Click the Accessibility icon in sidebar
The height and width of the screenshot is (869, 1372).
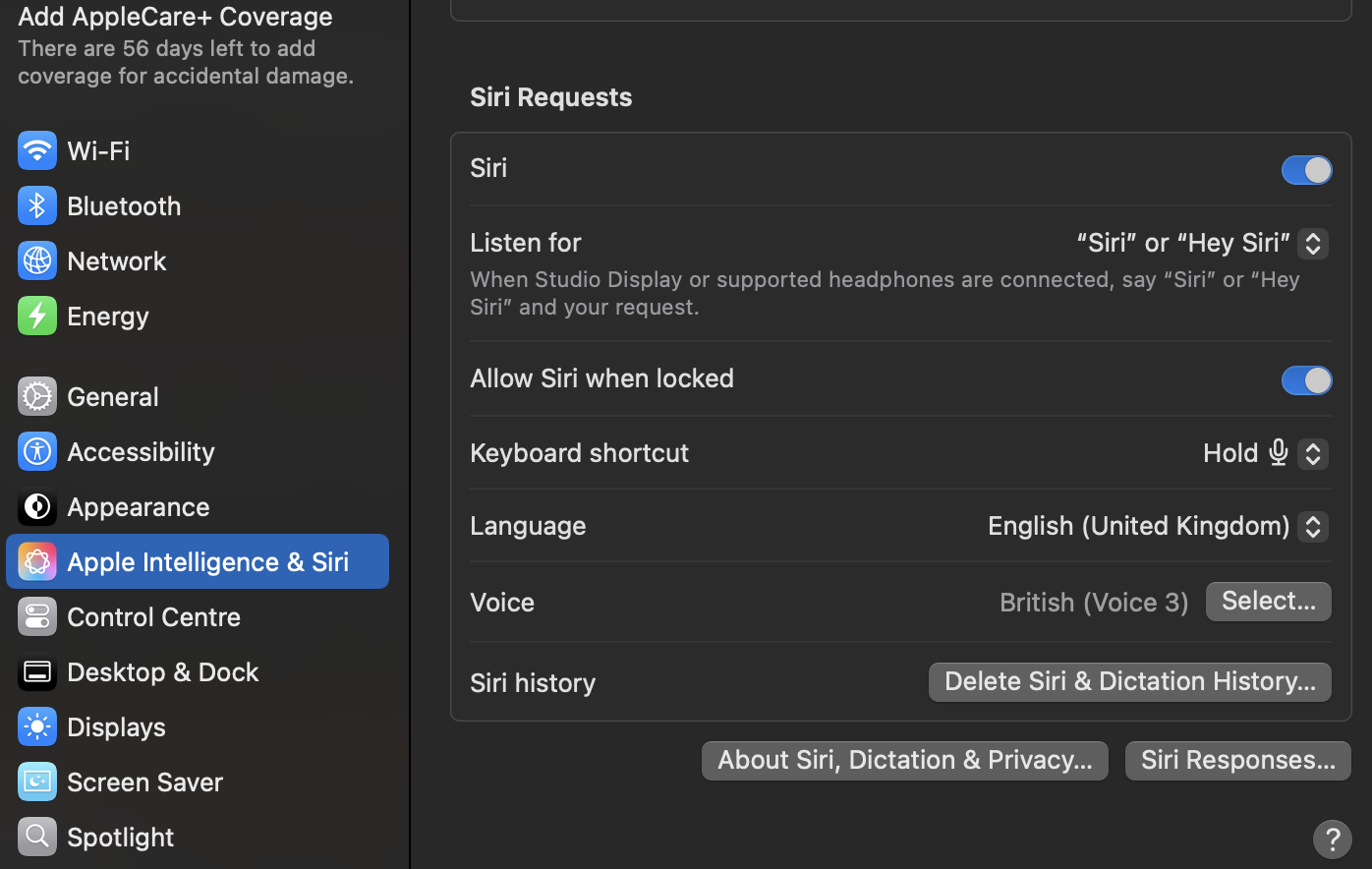coord(37,451)
